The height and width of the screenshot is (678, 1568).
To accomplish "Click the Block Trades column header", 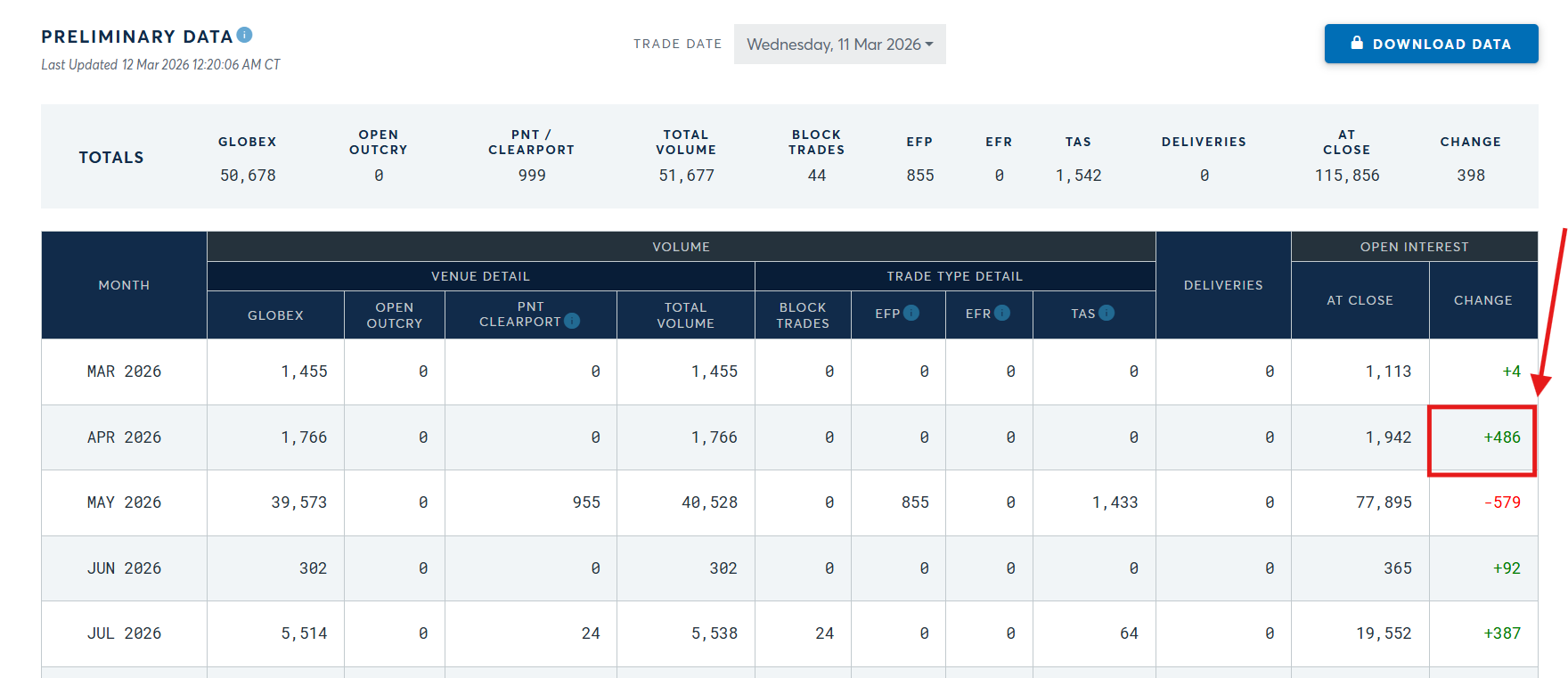I will pos(803,315).
